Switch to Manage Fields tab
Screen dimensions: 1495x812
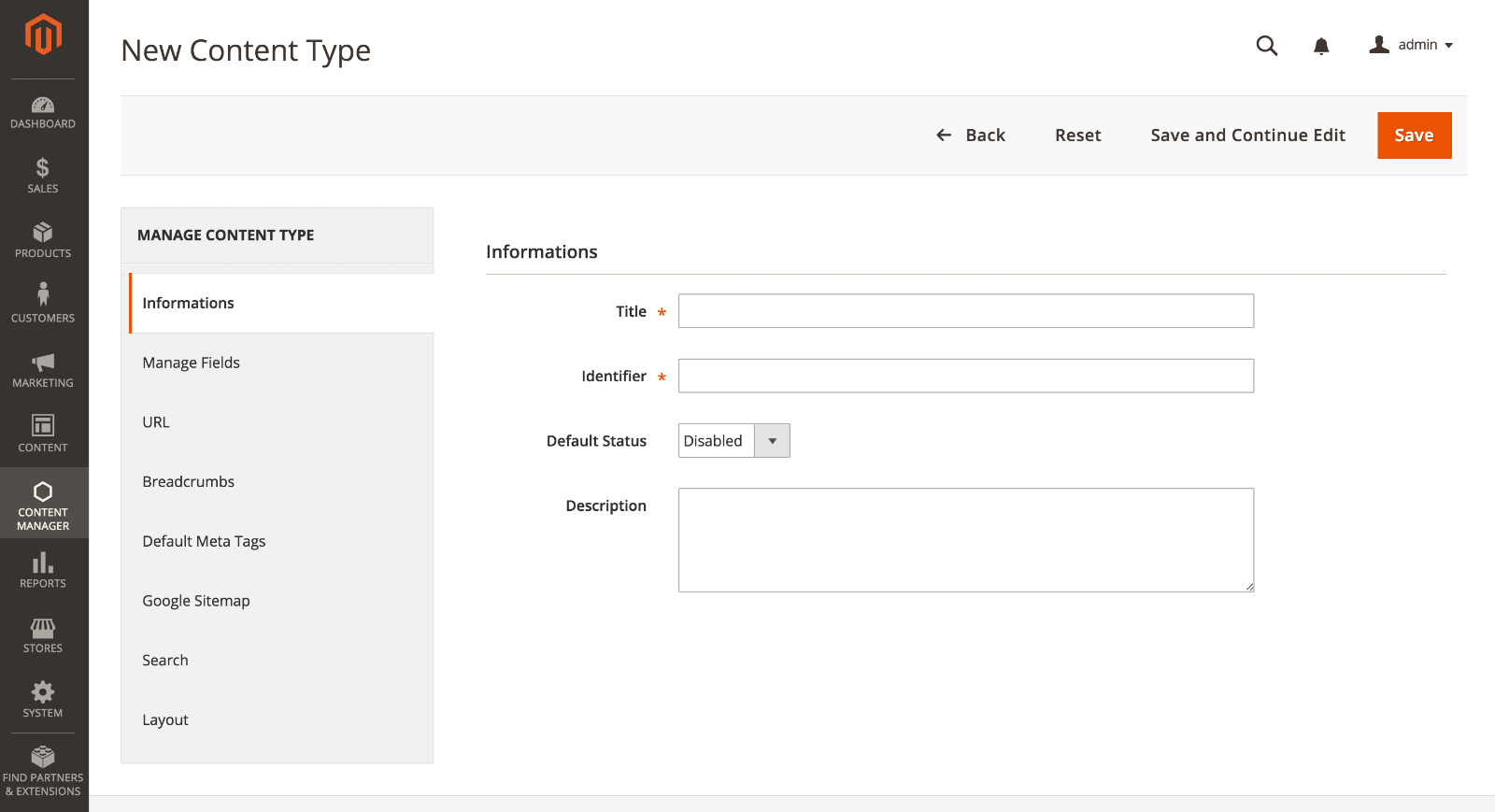point(278,363)
